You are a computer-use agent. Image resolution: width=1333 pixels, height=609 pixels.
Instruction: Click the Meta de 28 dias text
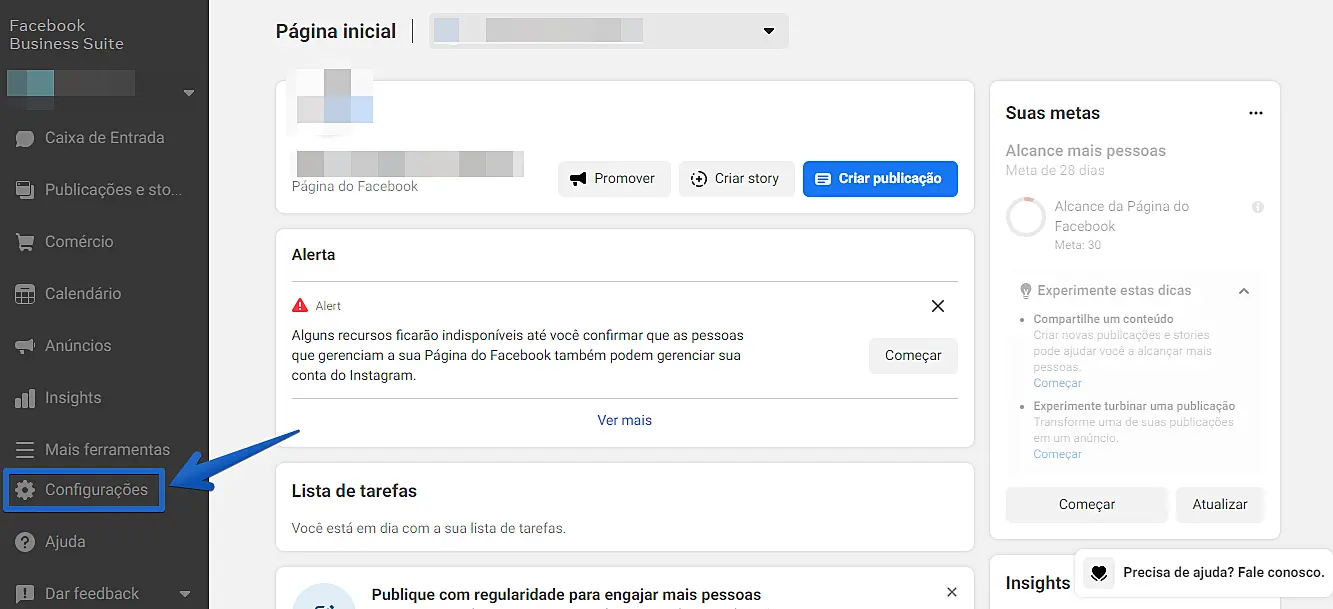click(1055, 170)
